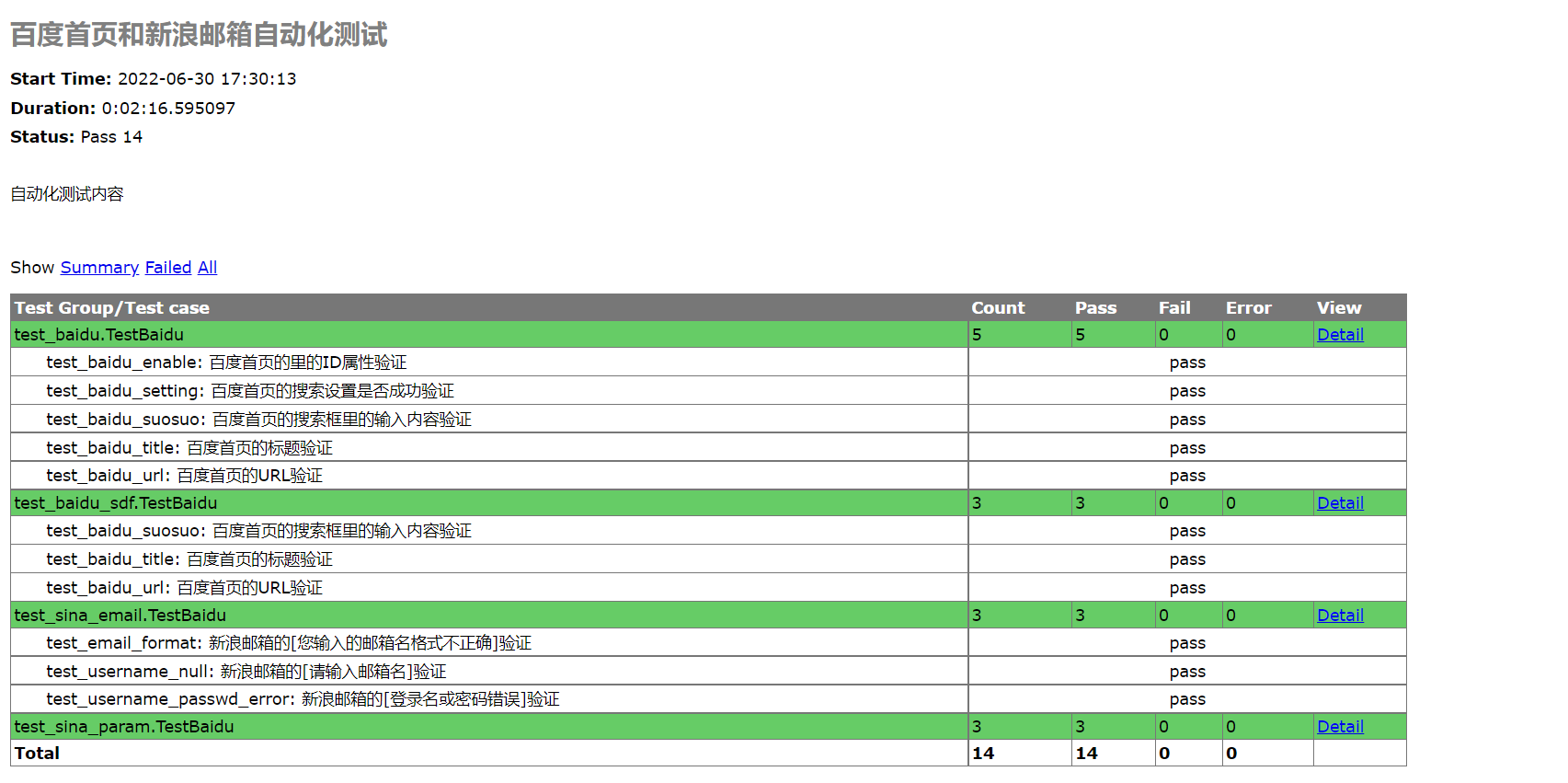
Task: Click the Count column header
Action: point(998,308)
